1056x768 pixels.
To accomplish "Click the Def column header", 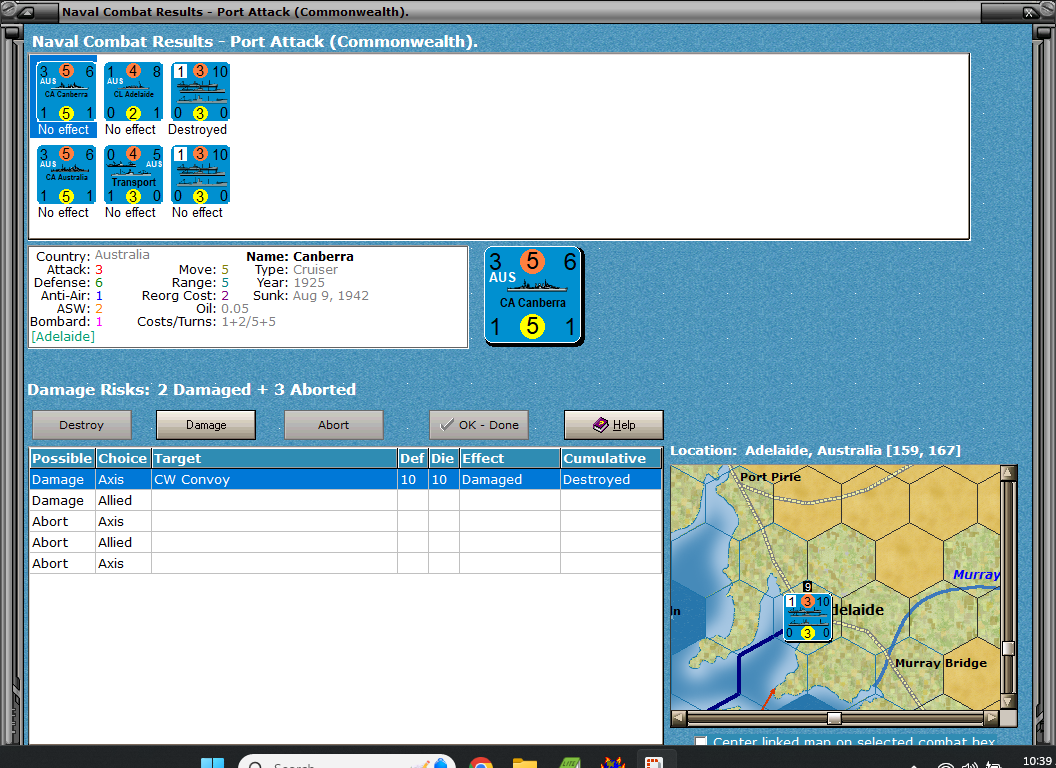I will (x=412, y=458).
